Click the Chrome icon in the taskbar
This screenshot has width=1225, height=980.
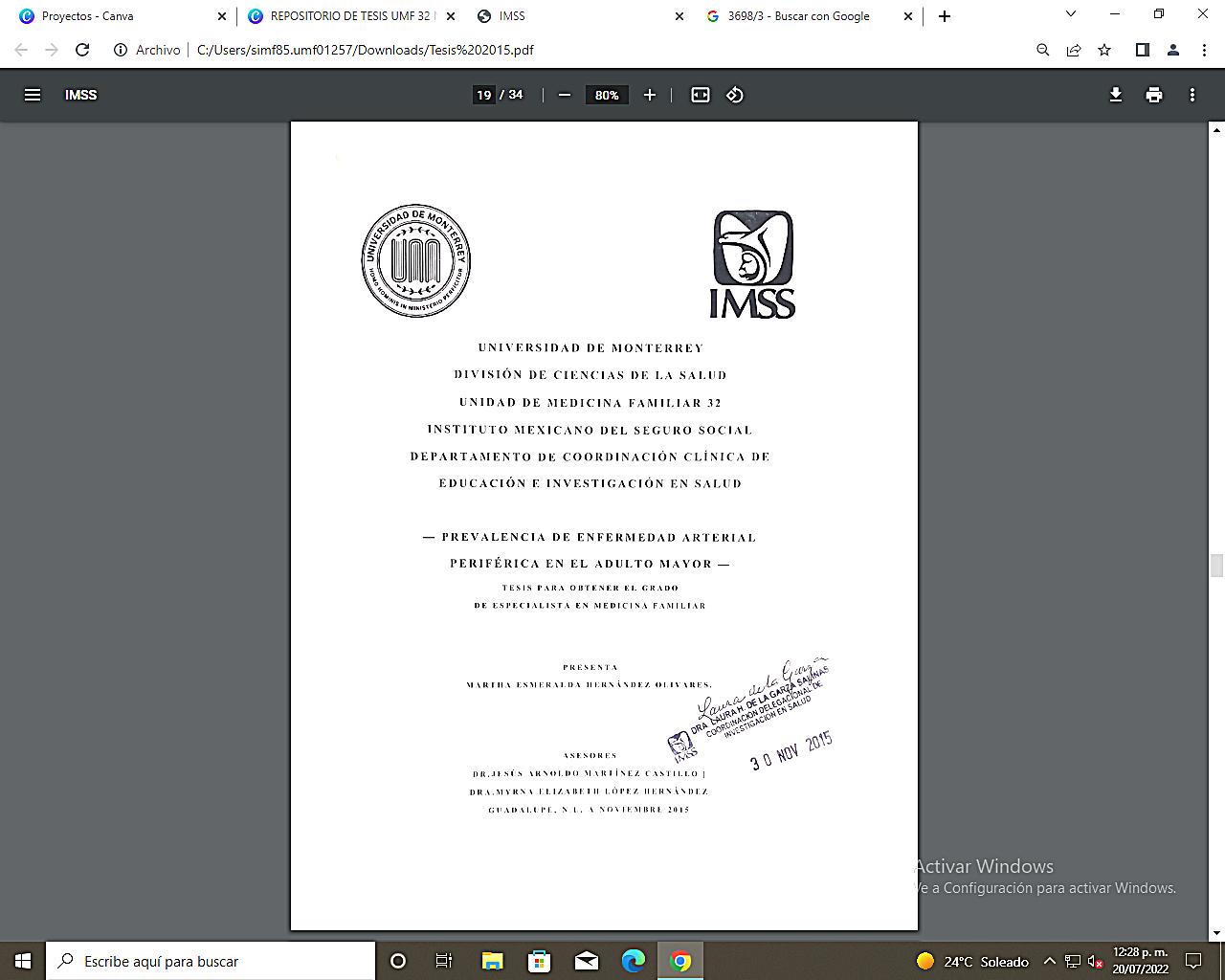[x=680, y=961]
